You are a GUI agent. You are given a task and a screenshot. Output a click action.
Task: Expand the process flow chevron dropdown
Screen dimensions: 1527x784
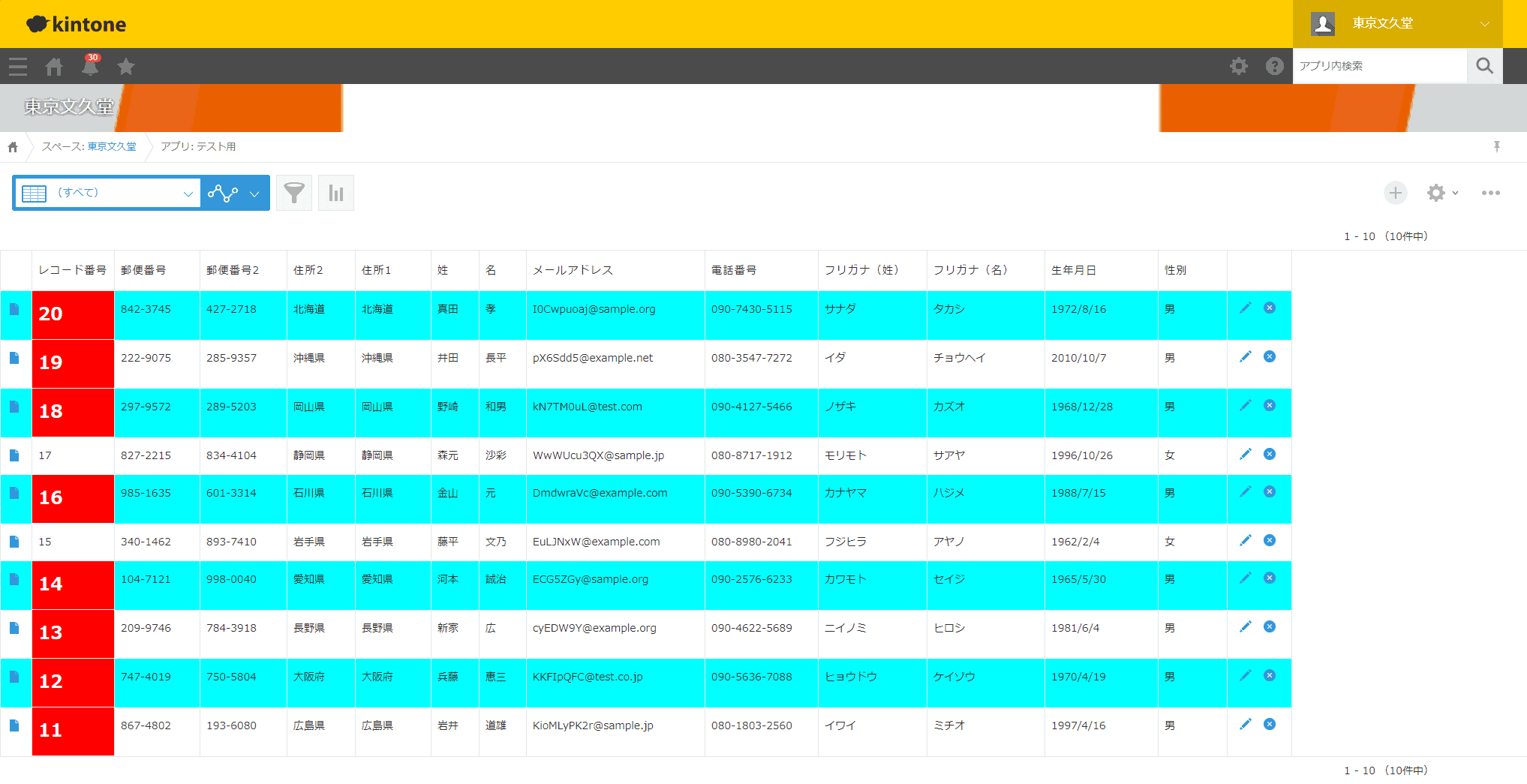pyautogui.click(x=254, y=194)
